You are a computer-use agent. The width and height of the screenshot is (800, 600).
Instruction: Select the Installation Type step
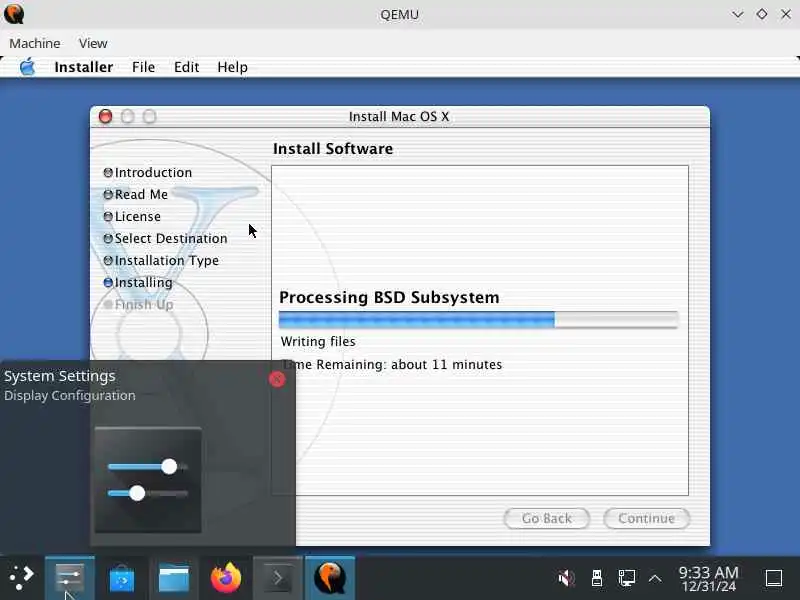(x=161, y=260)
